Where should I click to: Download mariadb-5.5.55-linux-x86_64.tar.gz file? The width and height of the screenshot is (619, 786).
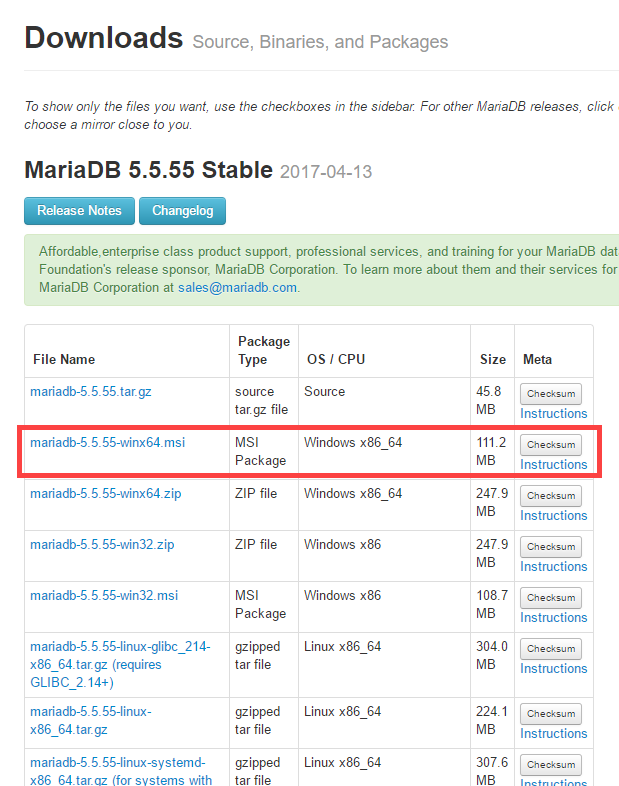(x=91, y=720)
